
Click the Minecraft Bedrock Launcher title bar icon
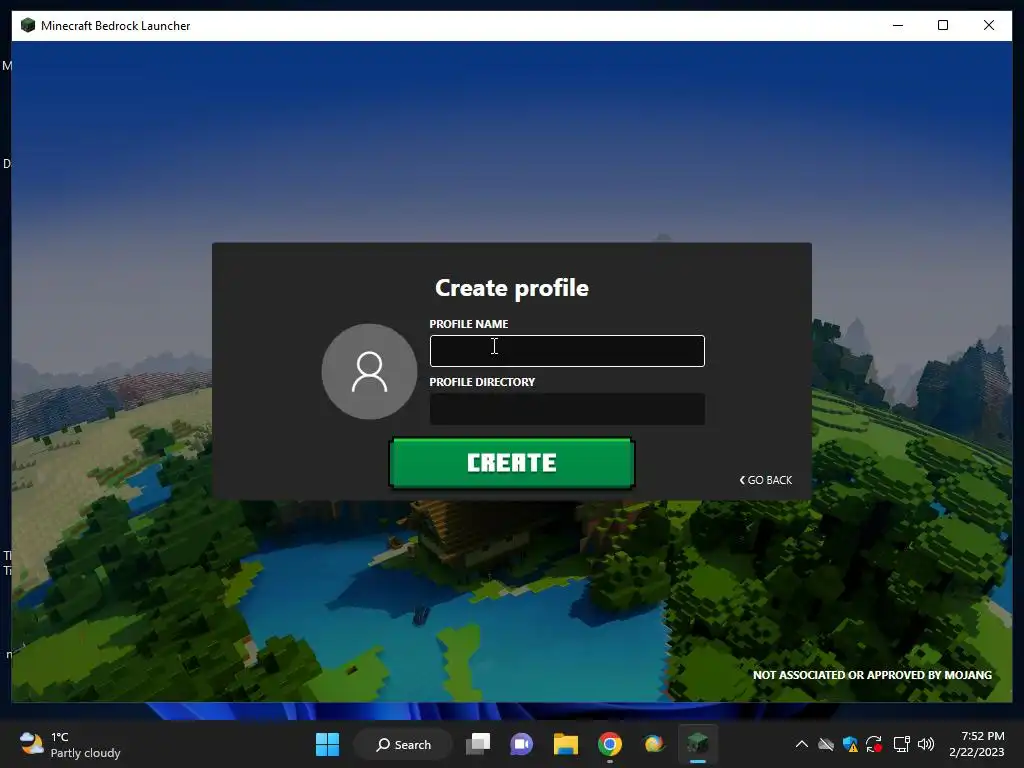tap(27, 25)
